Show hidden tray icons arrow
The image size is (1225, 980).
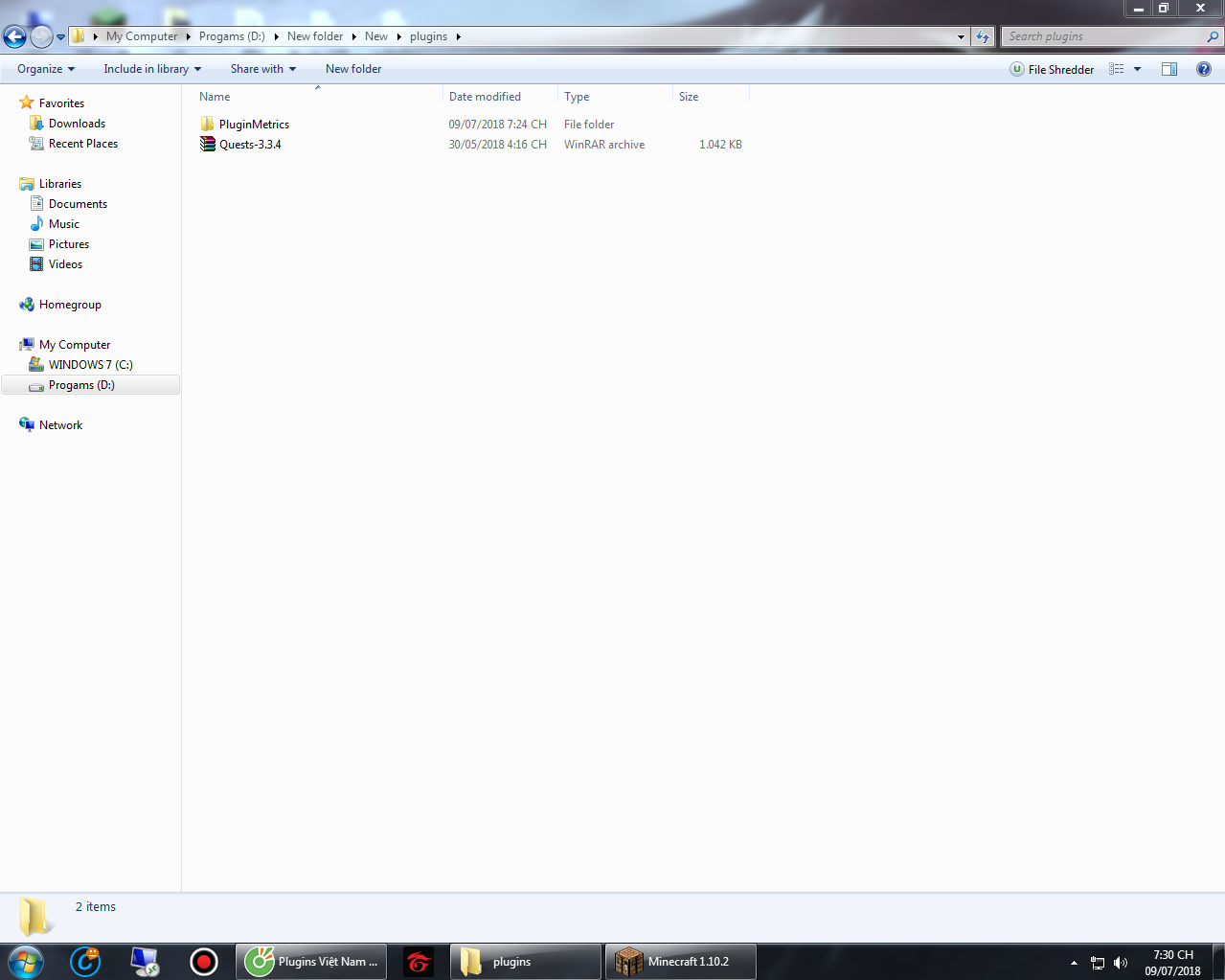1074,963
